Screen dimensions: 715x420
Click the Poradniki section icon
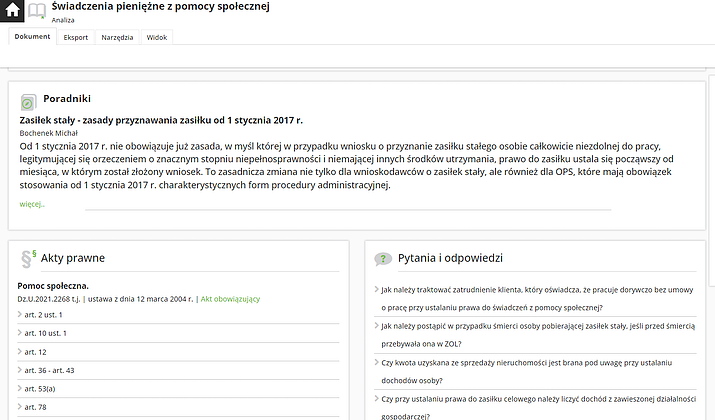28,101
